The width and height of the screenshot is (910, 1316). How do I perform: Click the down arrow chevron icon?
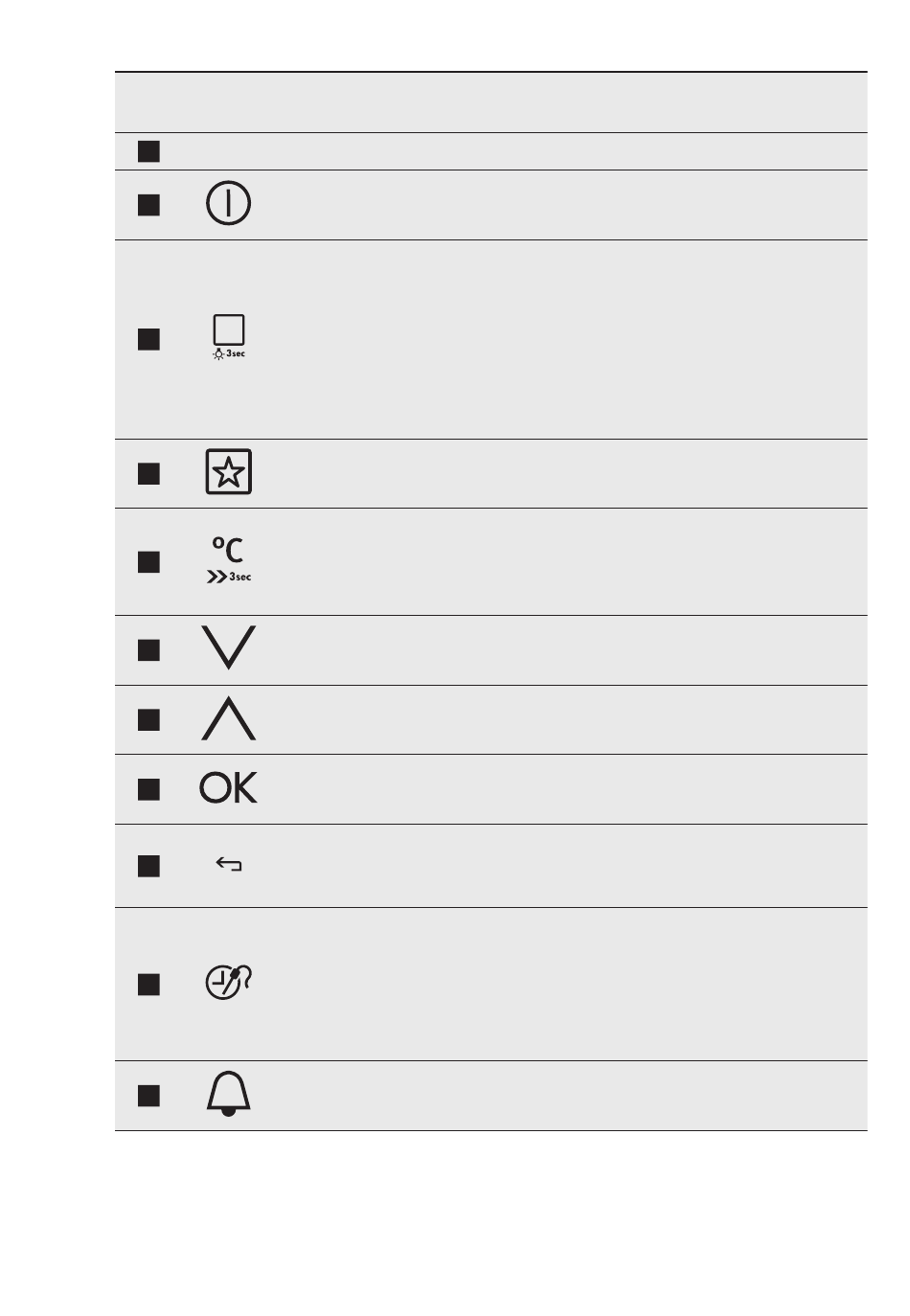[x=229, y=648]
